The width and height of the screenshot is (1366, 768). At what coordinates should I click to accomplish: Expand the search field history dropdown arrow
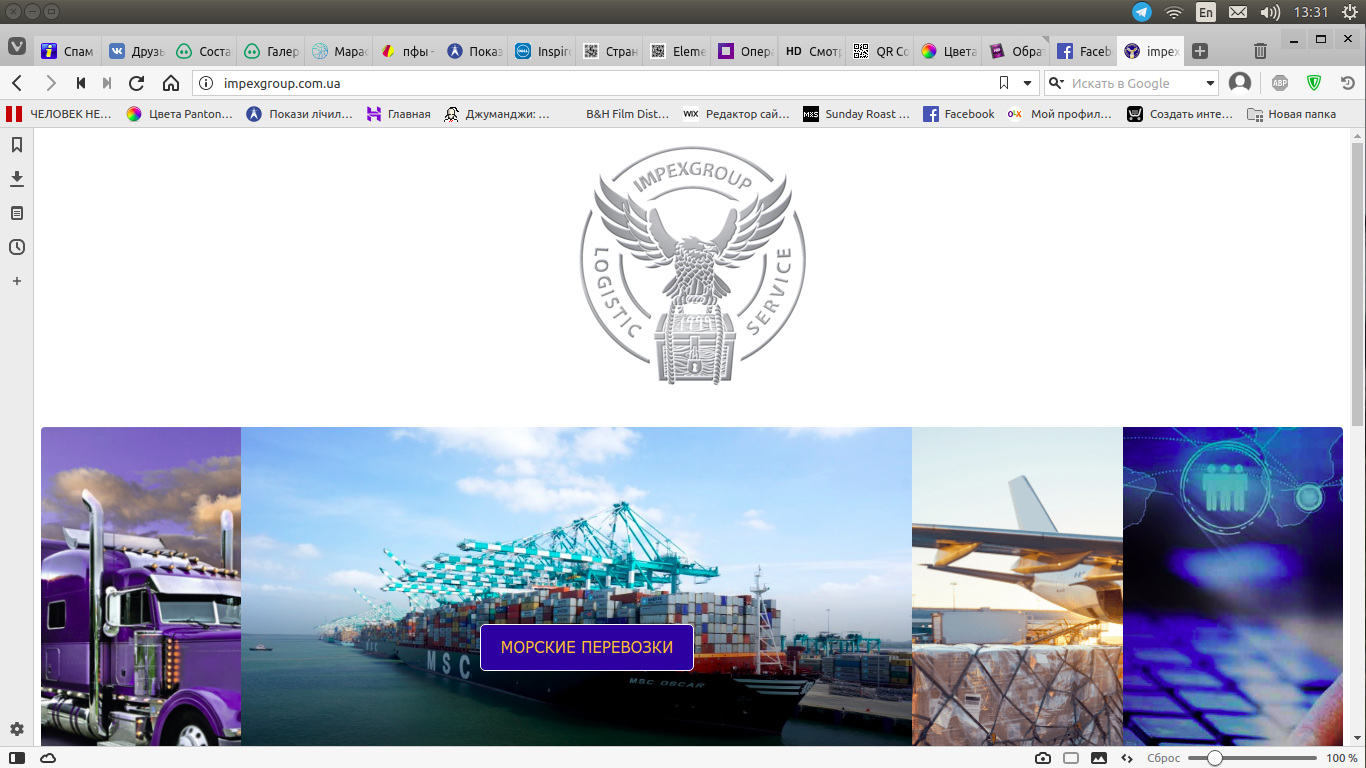[1210, 83]
